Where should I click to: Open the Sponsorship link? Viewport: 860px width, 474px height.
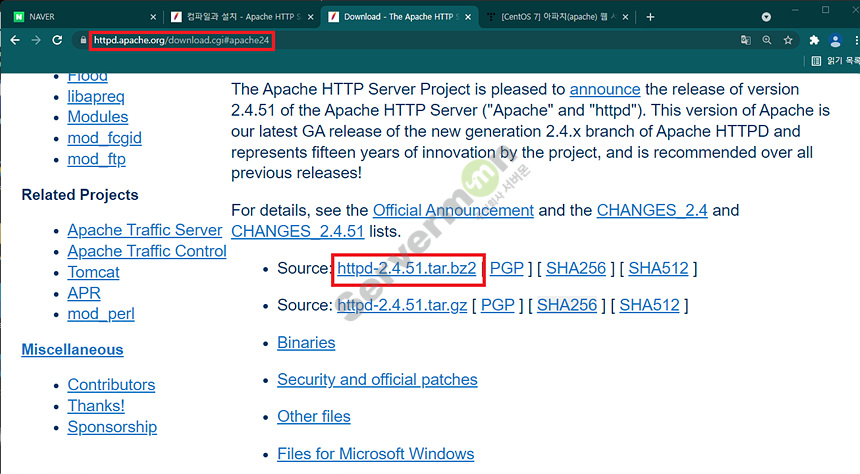tap(112, 427)
